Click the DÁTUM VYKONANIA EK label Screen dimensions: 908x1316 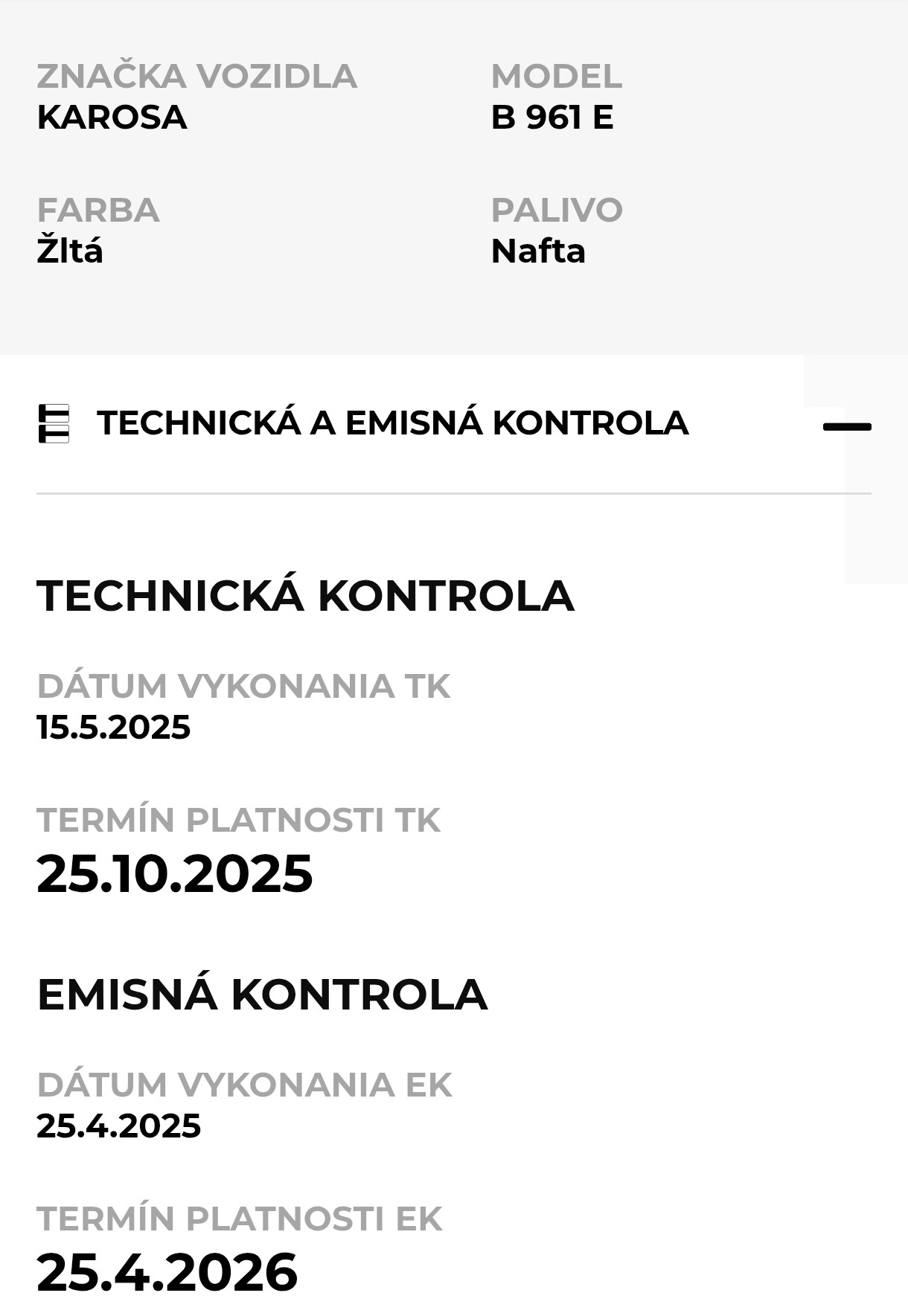[x=244, y=1085]
